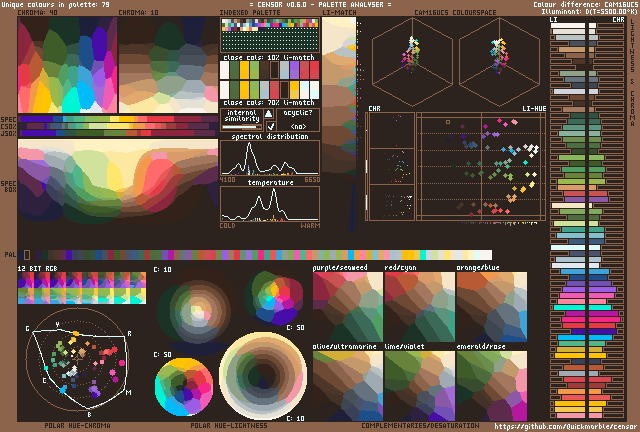640x432 pixels.
Task: Click the large cream-rimmed polar hue-lightness disc
Action: 263,376
